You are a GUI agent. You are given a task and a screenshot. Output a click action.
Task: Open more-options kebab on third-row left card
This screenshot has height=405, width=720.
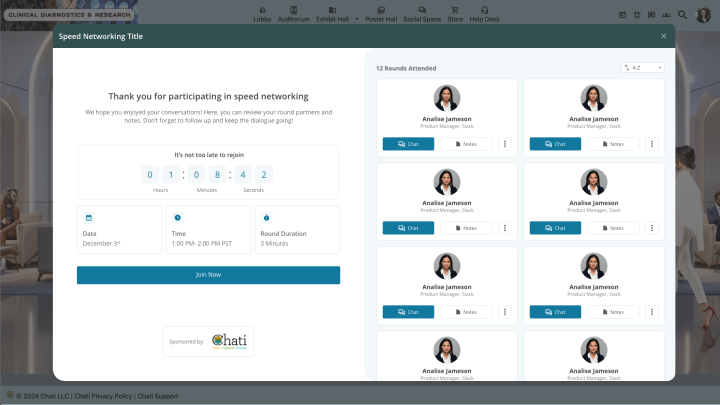[x=505, y=312]
